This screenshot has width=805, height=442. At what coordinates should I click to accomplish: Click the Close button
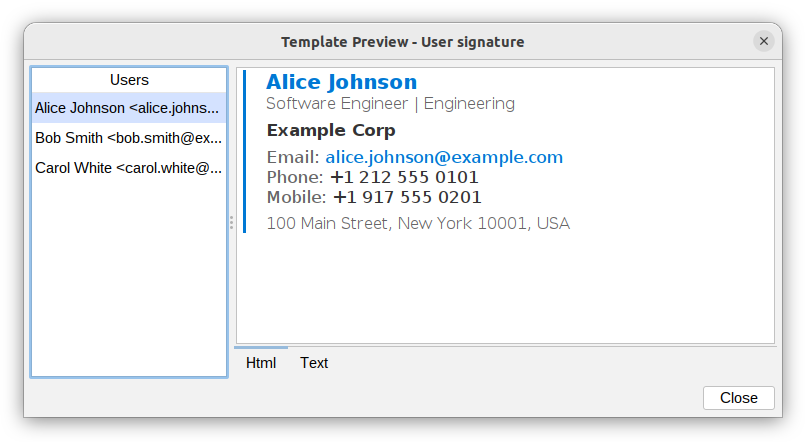[738, 398]
